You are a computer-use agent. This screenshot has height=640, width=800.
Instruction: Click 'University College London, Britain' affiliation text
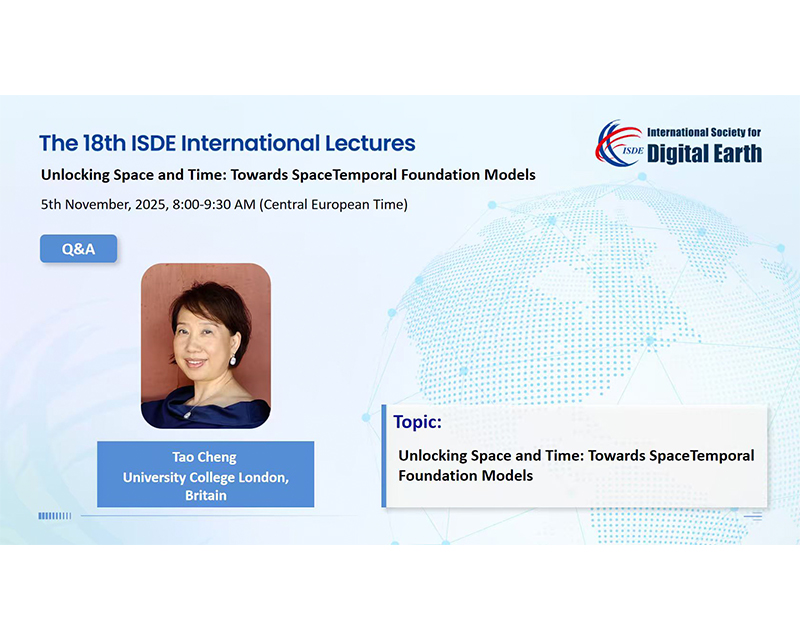point(205,486)
